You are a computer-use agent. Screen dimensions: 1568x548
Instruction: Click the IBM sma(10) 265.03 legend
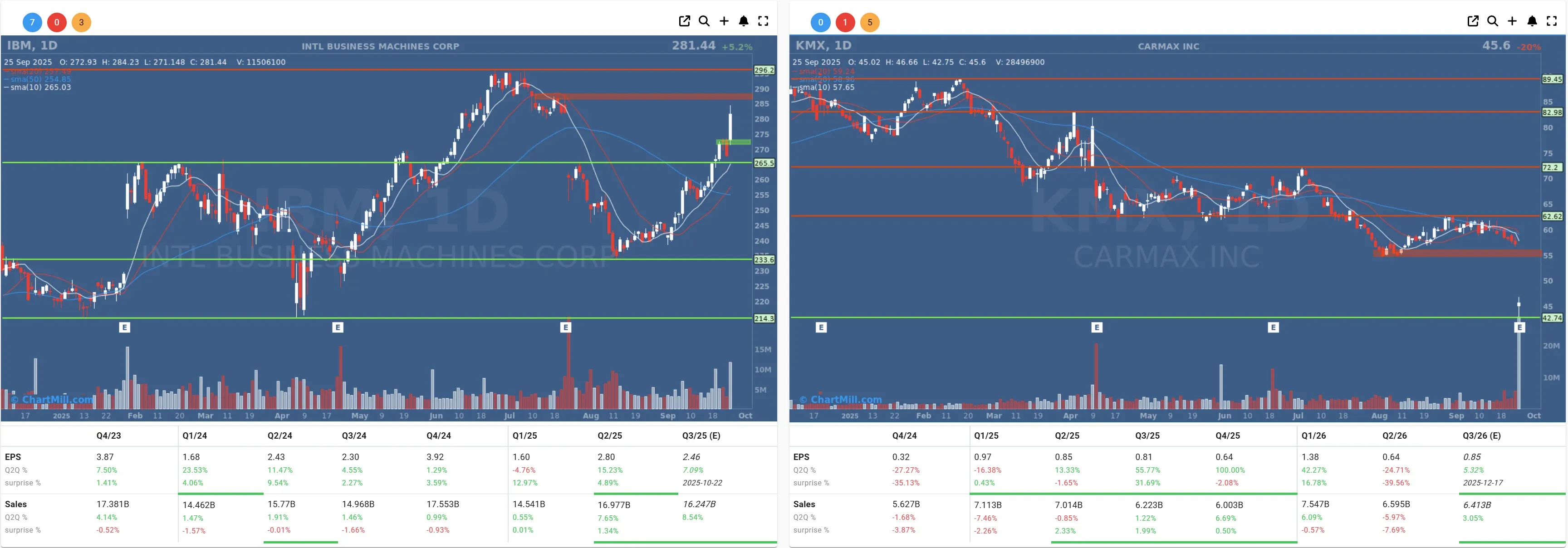coord(38,87)
